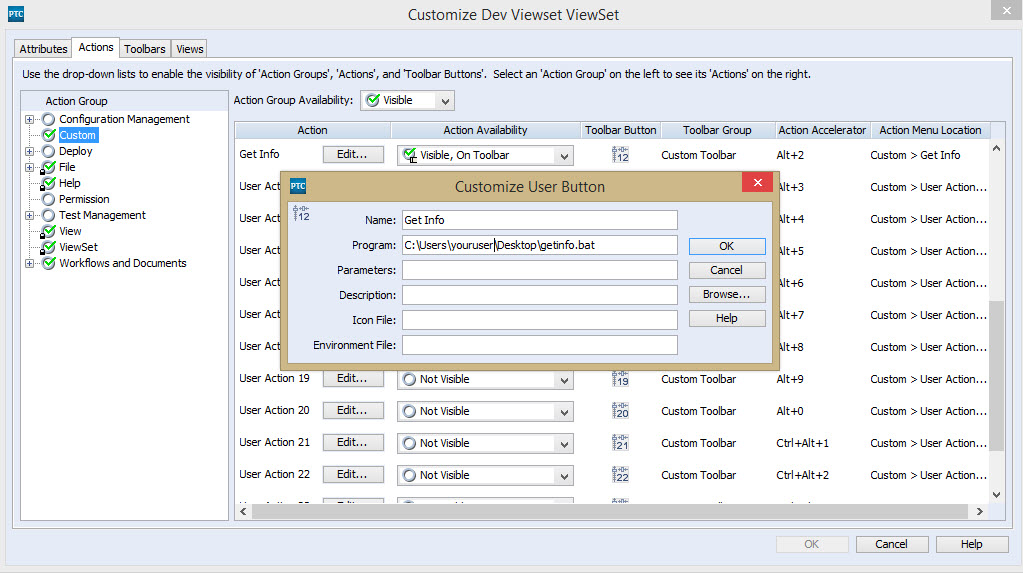Click OK in Customize User Button dialog
The image size is (1023, 573).
(727, 246)
